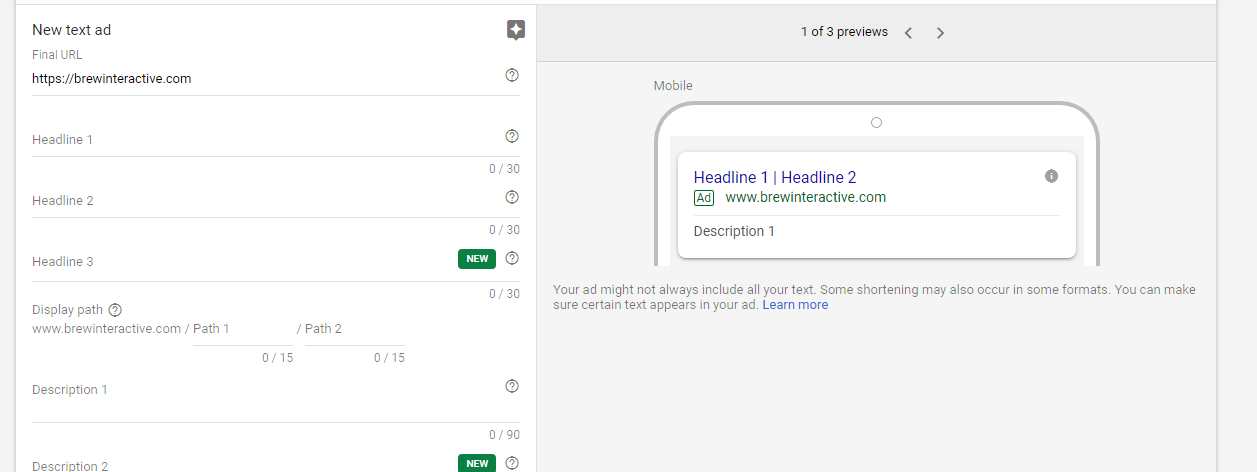Open the Learn more link
The width and height of the screenshot is (1257, 472).
795,305
